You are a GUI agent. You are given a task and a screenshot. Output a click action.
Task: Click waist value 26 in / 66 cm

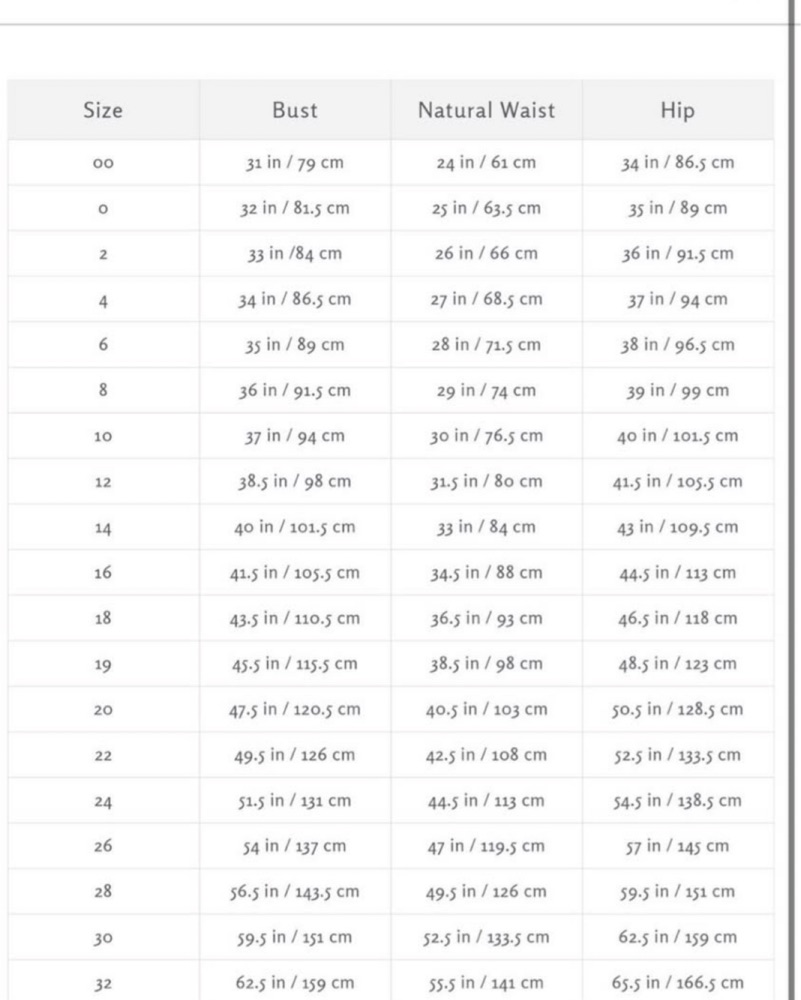tap(487, 254)
